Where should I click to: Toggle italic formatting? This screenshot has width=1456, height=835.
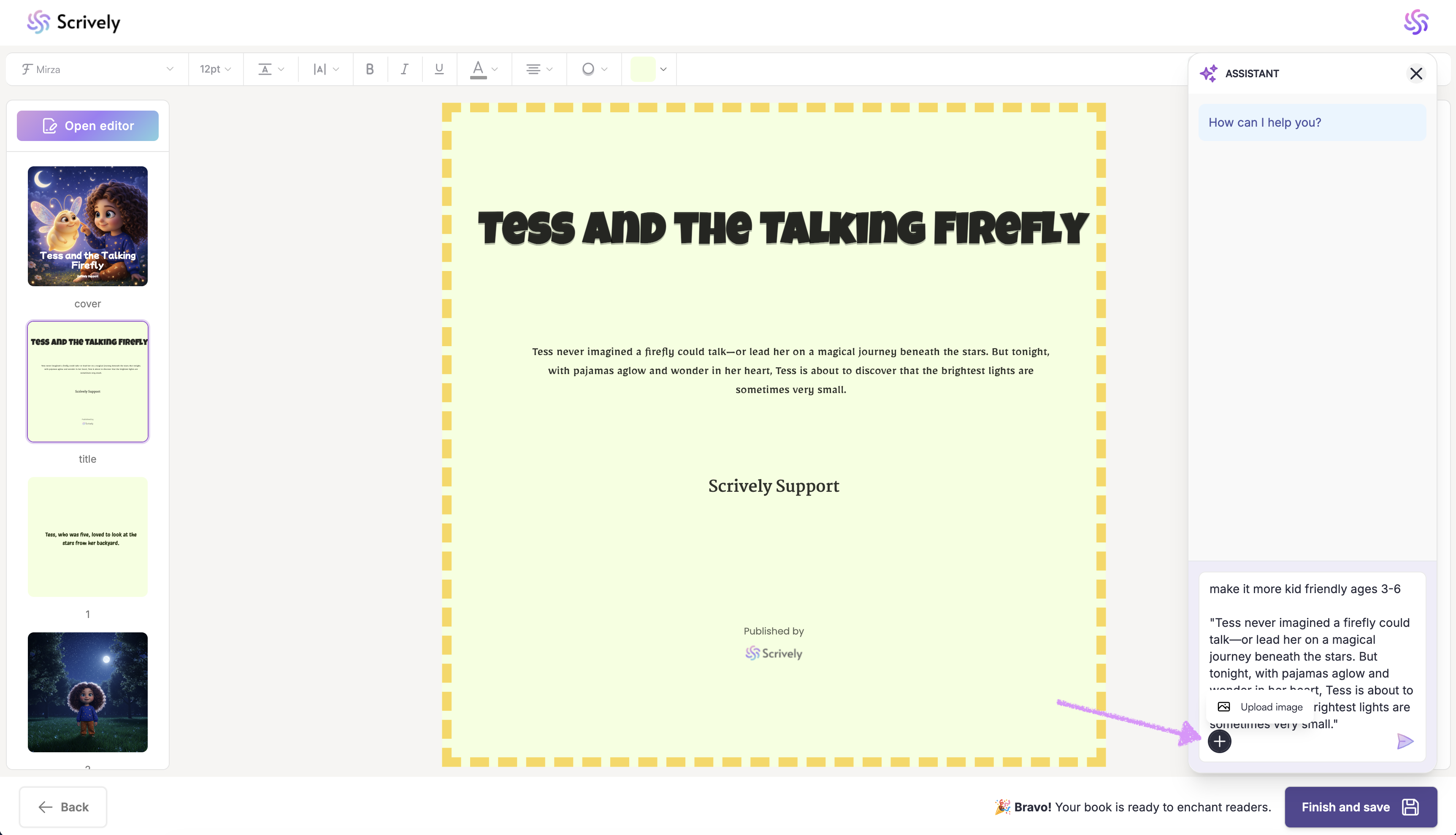(x=405, y=69)
